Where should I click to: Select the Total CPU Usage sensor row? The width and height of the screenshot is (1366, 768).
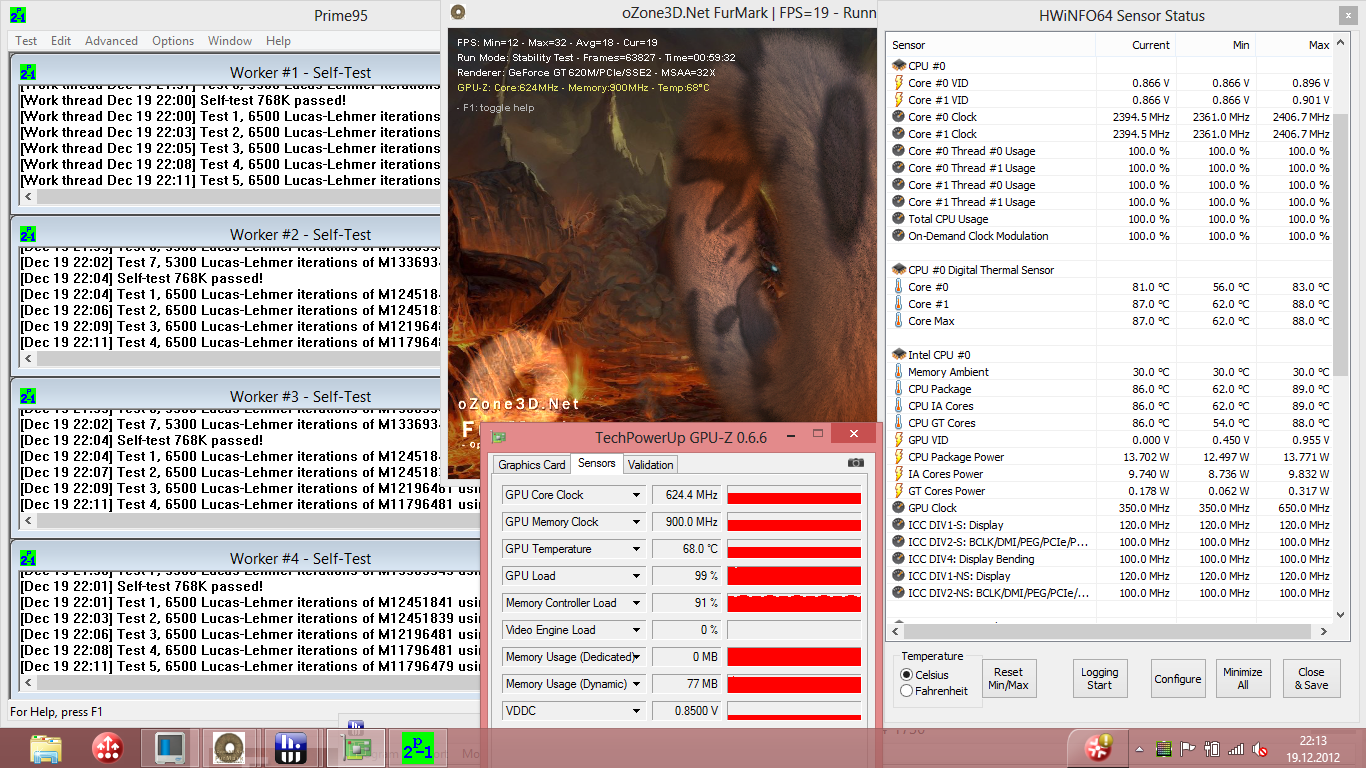pos(1110,219)
